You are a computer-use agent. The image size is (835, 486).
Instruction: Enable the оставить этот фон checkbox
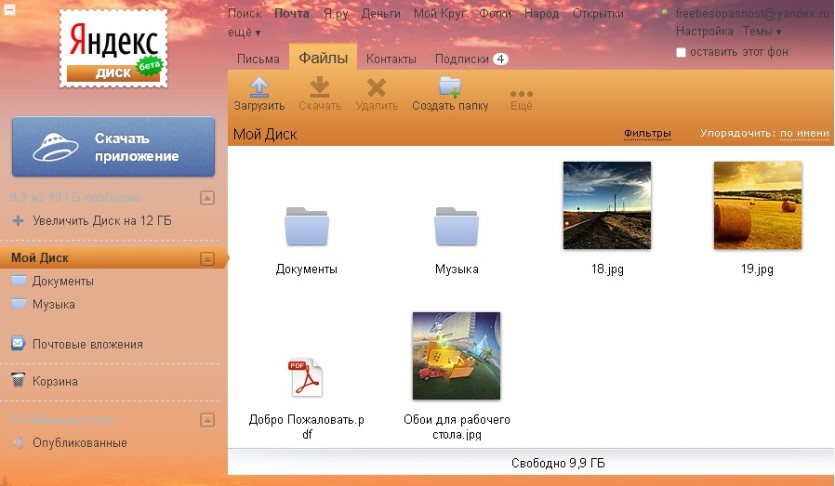681,52
